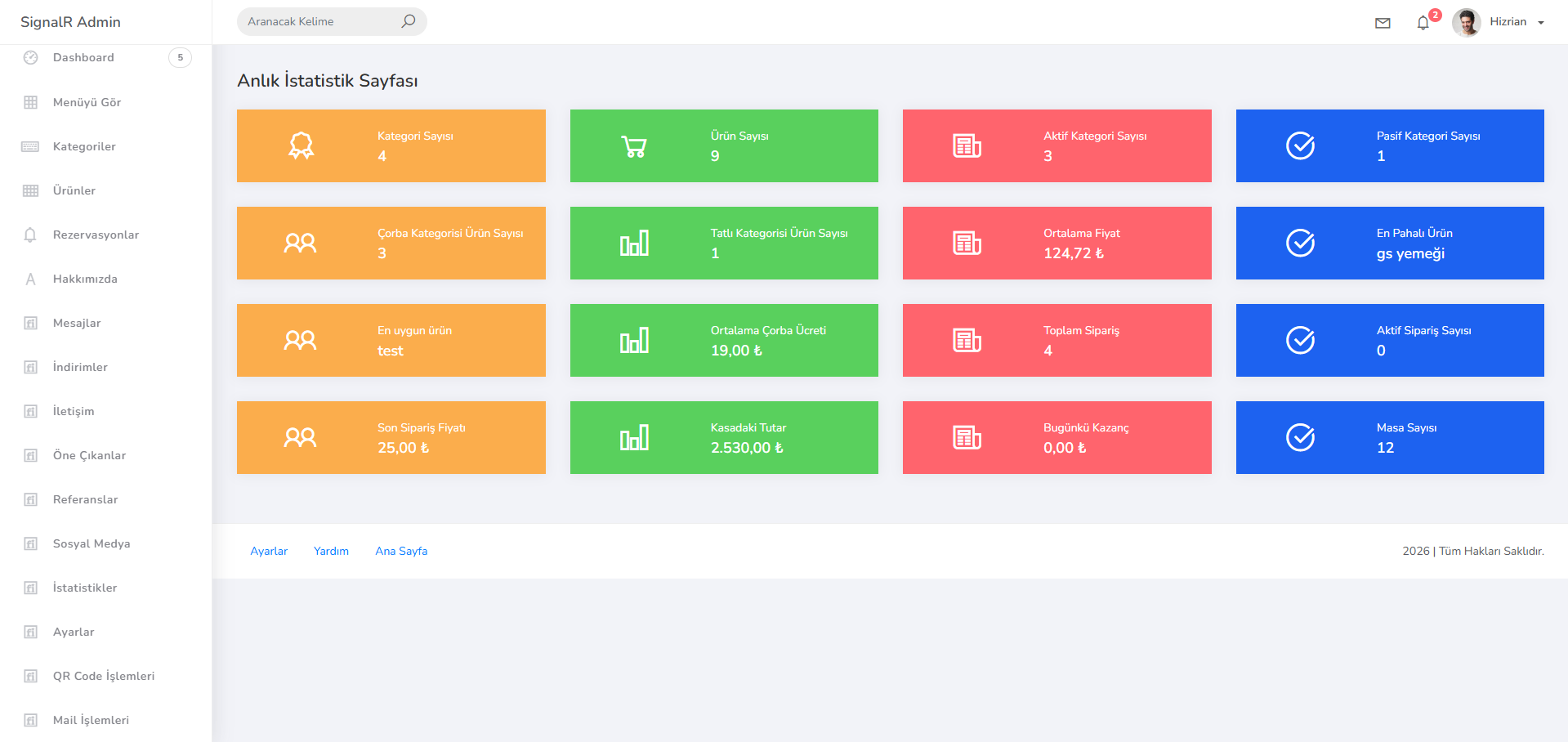This screenshot has height=742, width=1568.
Task: Click the people icon on Son Sipariş Fiyatı card
Action: pyautogui.click(x=301, y=438)
